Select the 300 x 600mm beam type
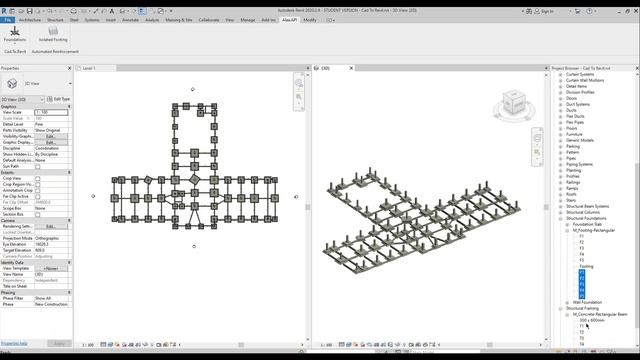 click(592, 320)
